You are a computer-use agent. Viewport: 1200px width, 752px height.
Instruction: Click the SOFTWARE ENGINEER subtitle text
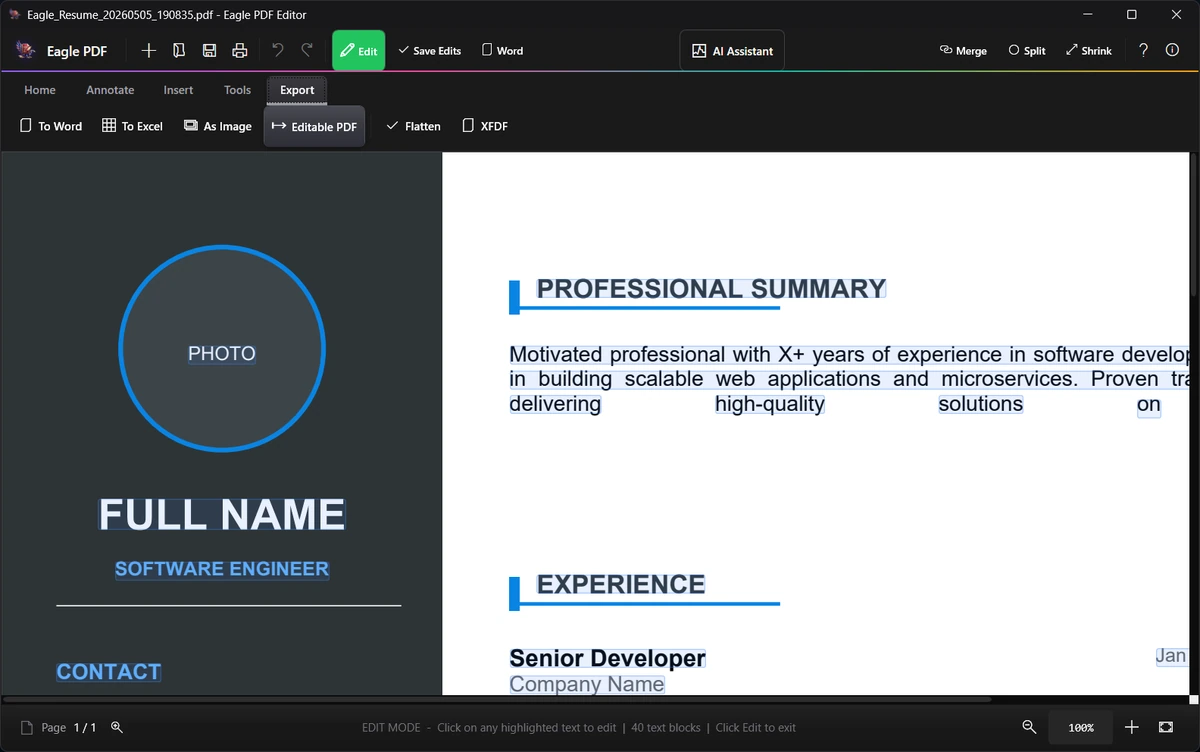coord(222,569)
